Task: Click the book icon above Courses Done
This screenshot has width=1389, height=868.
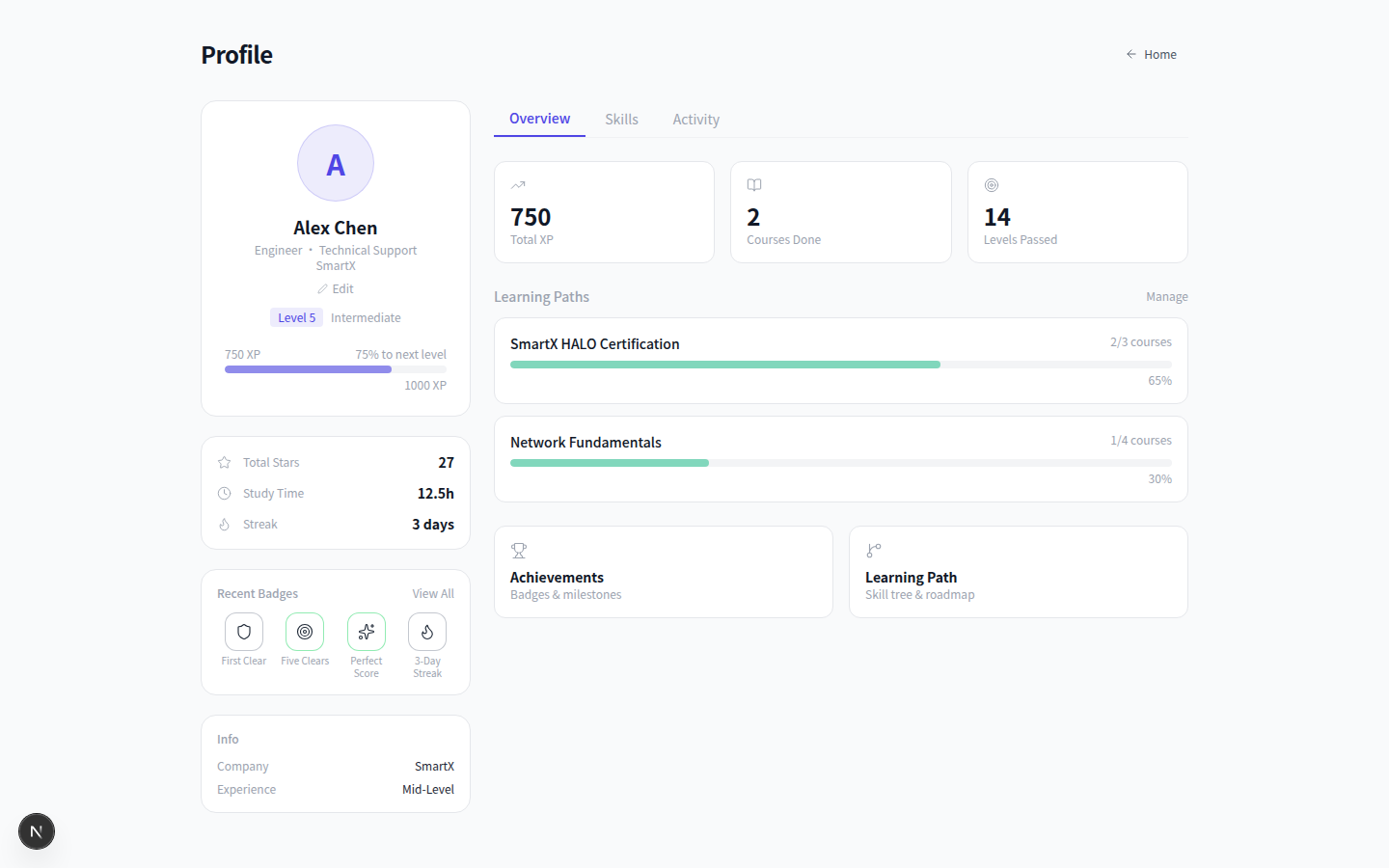Action: pyautogui.click(x=754, y=185)
